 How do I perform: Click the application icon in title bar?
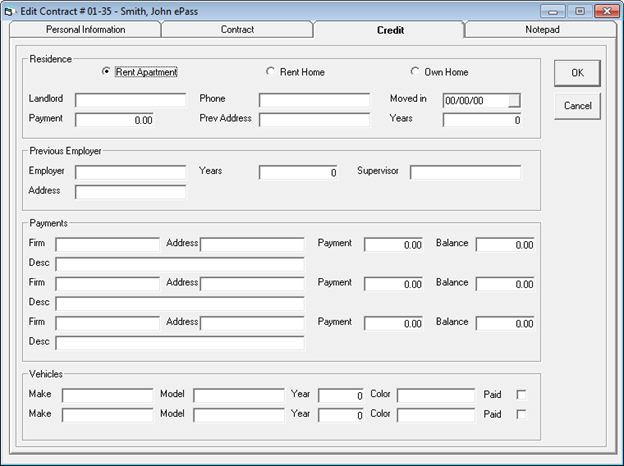coord(9,11)
